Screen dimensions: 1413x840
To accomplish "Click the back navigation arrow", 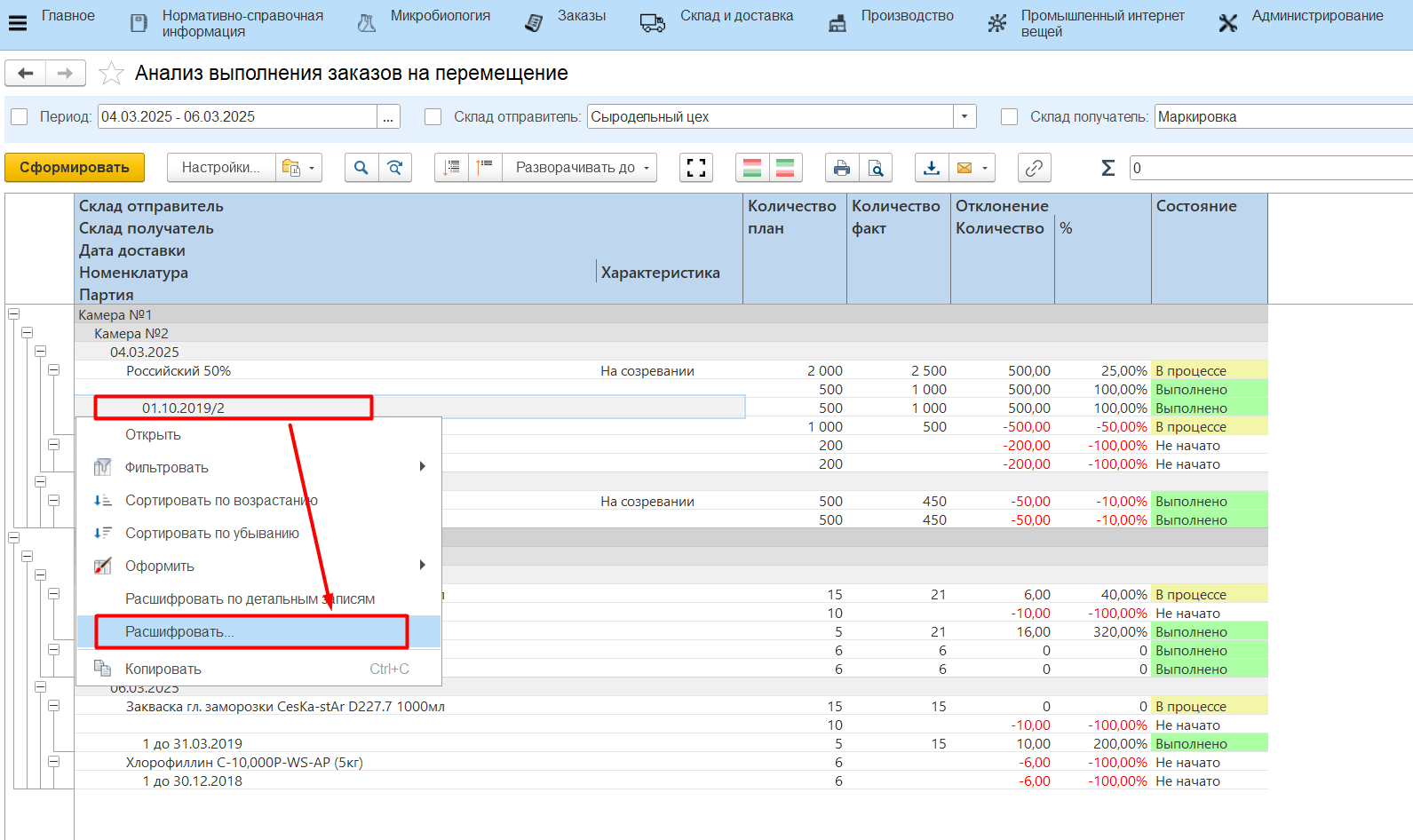I will tap(26, 73).
